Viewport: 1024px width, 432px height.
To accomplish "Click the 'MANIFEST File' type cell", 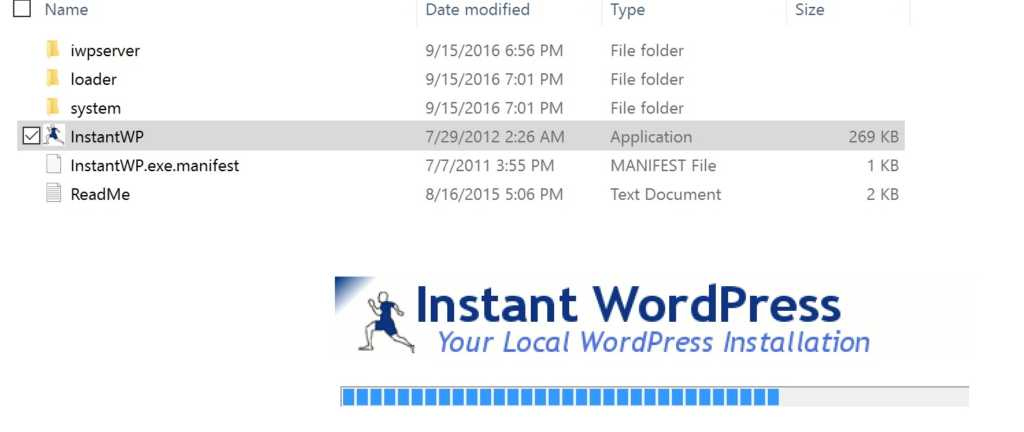I will point(663,165).
